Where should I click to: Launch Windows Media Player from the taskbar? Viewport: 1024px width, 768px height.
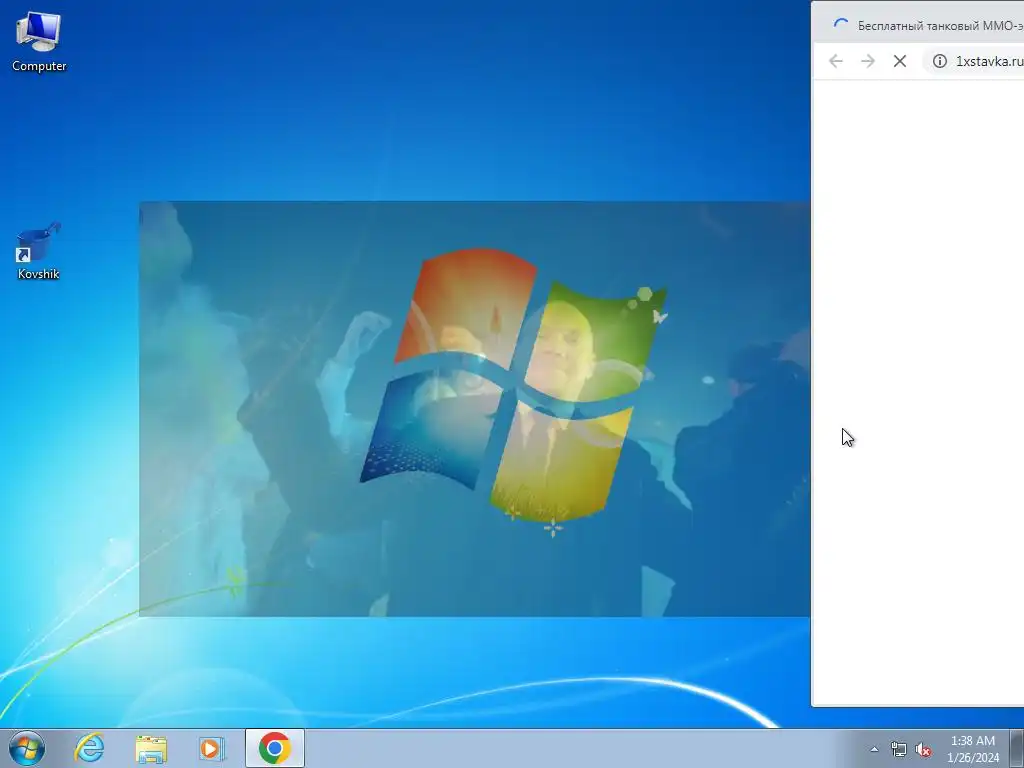point(212,748)
